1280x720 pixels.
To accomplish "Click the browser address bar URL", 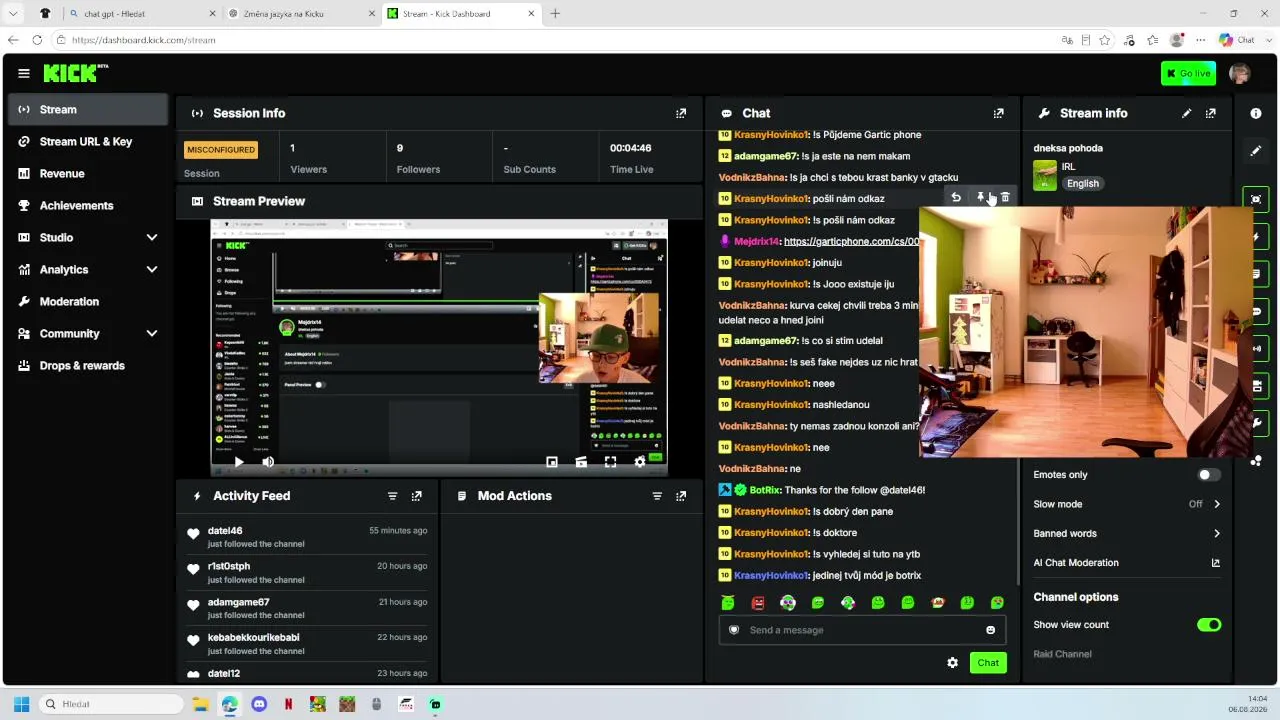I will click(144, 40).
